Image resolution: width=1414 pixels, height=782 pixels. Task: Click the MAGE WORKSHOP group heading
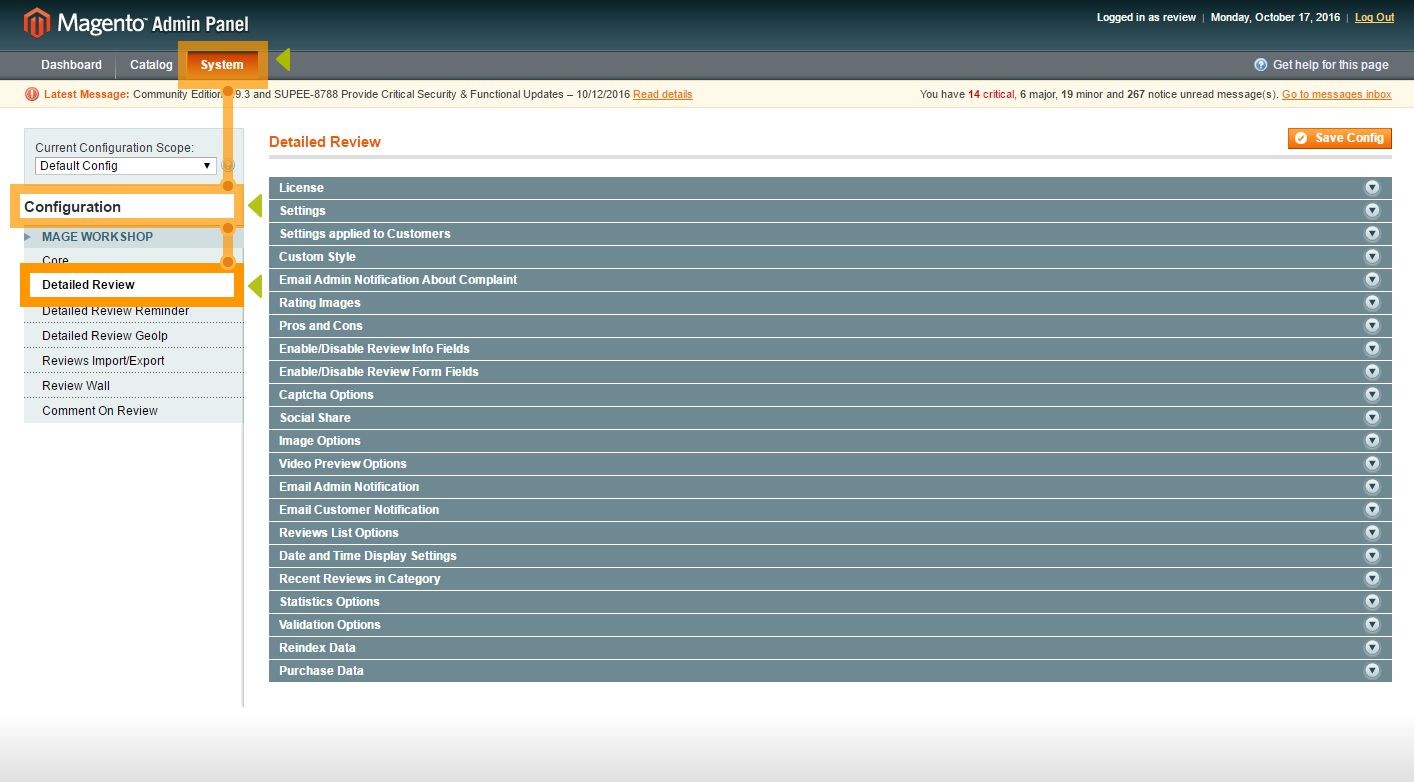97,237
